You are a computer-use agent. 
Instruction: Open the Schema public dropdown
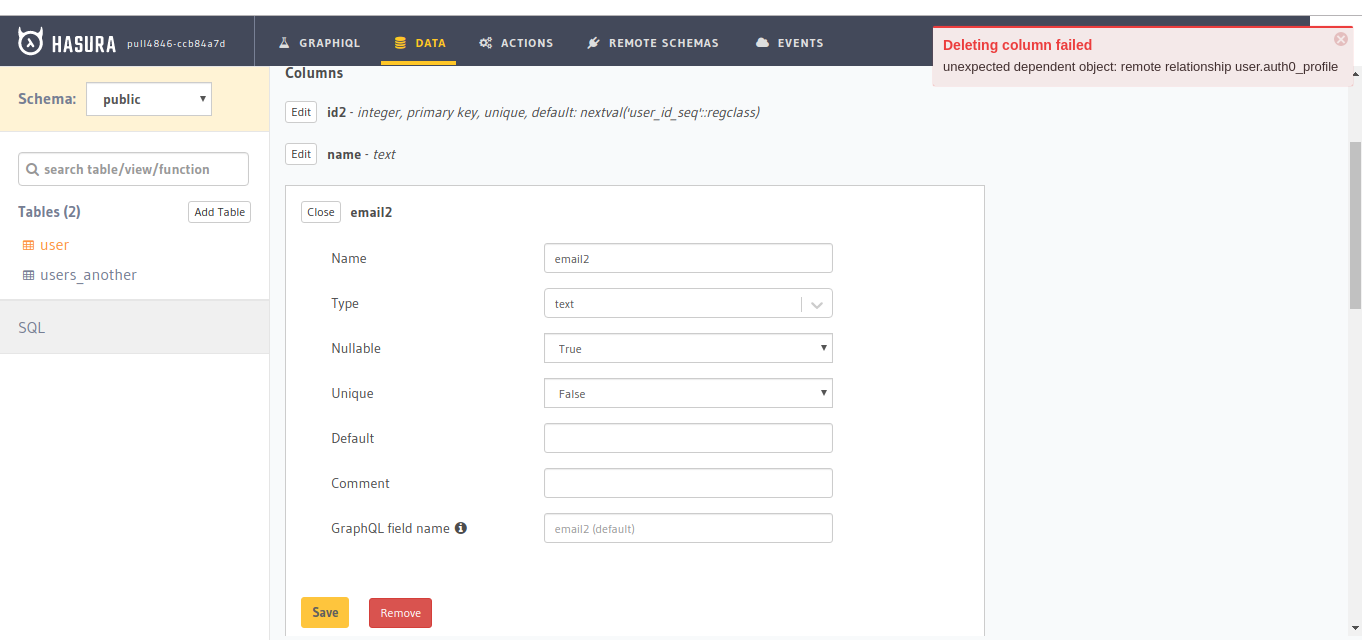click(149, 99)
